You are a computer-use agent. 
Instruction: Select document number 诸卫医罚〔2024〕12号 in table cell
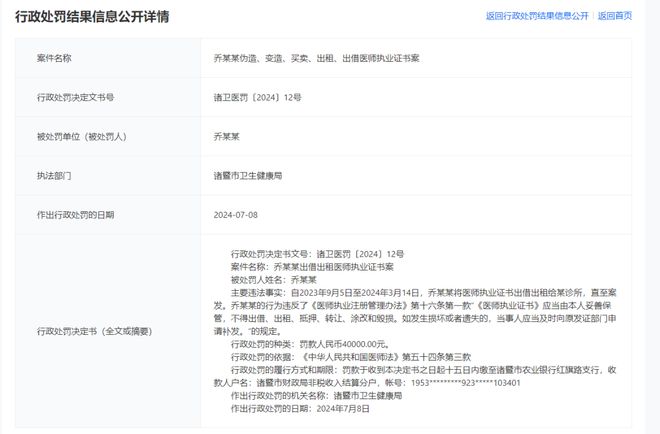pyautogui.click(x=258, y=97)
